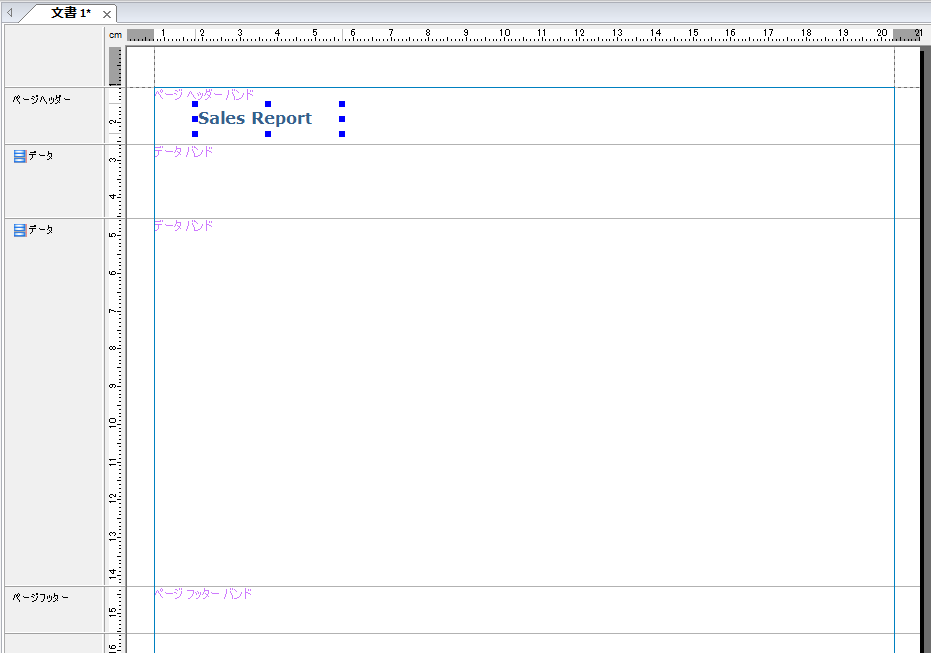Click the lower データ band icon in left panel

click(x=20, y=230)
